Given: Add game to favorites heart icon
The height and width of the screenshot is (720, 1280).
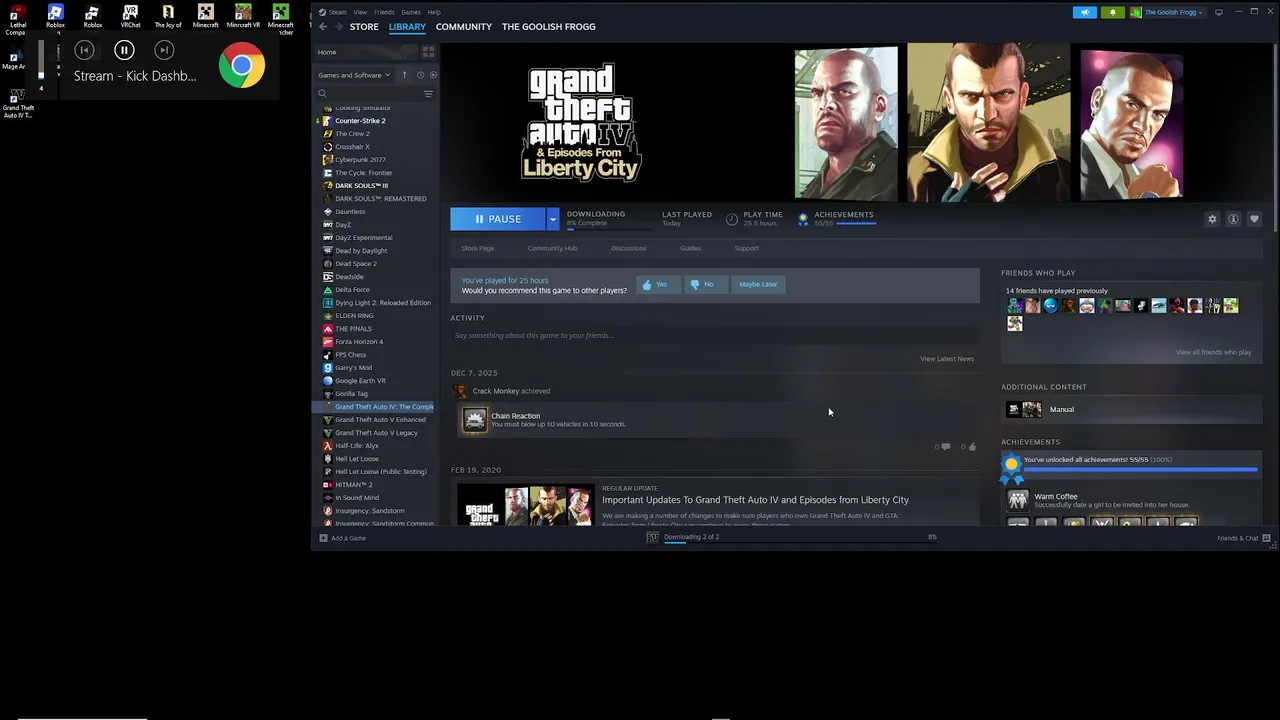Looking at the screenshot, I should coord(1254,219).
